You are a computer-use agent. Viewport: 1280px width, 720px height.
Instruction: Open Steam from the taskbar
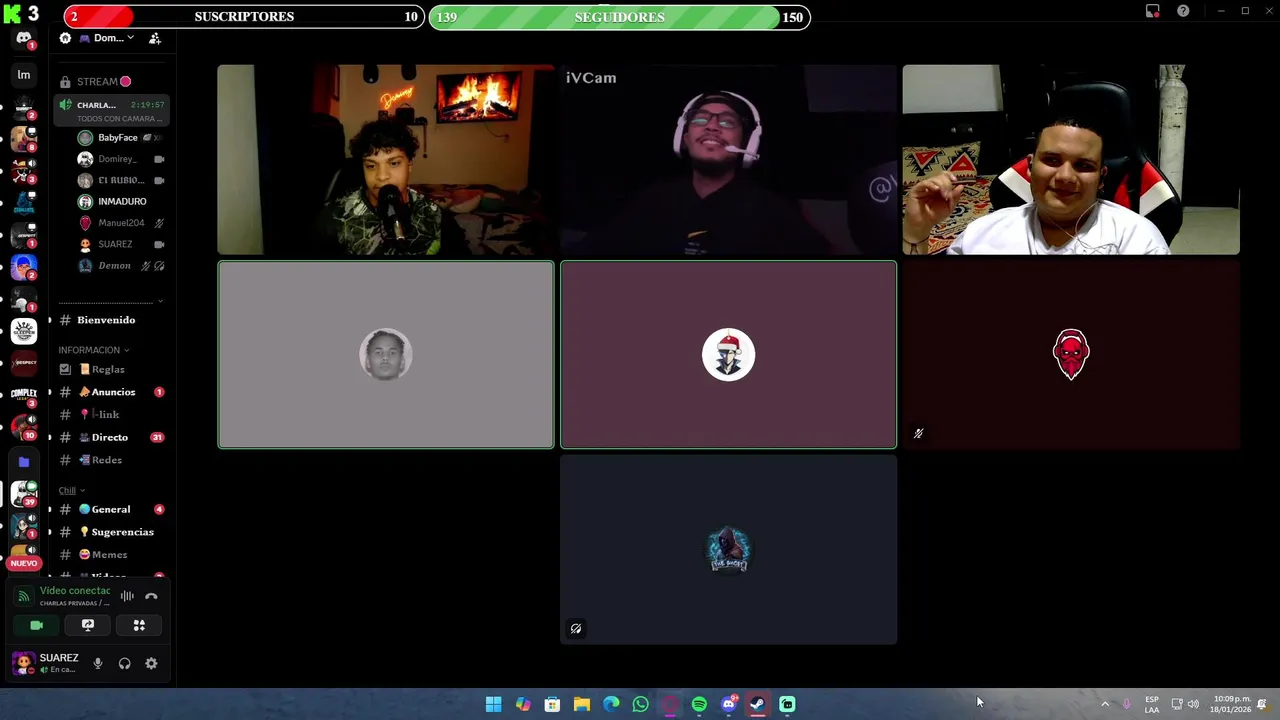coord(758,704)
